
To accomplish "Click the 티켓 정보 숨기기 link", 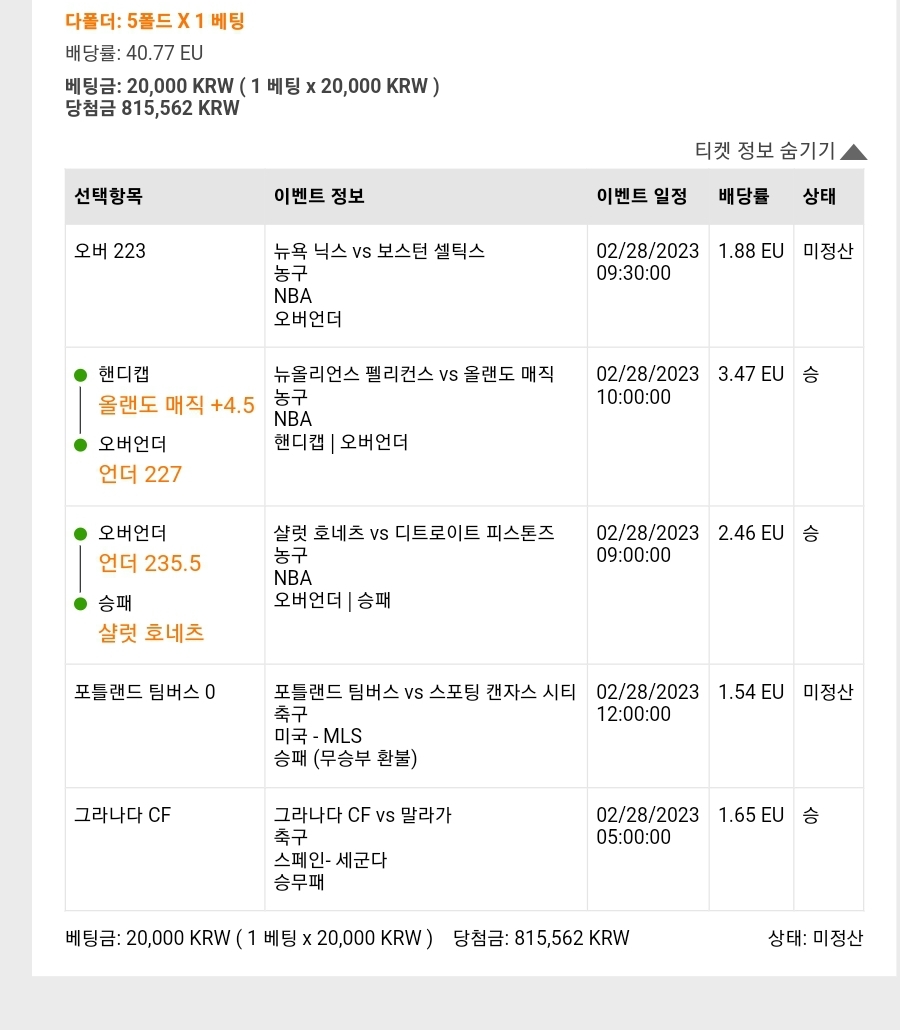I will coord(765,150).
